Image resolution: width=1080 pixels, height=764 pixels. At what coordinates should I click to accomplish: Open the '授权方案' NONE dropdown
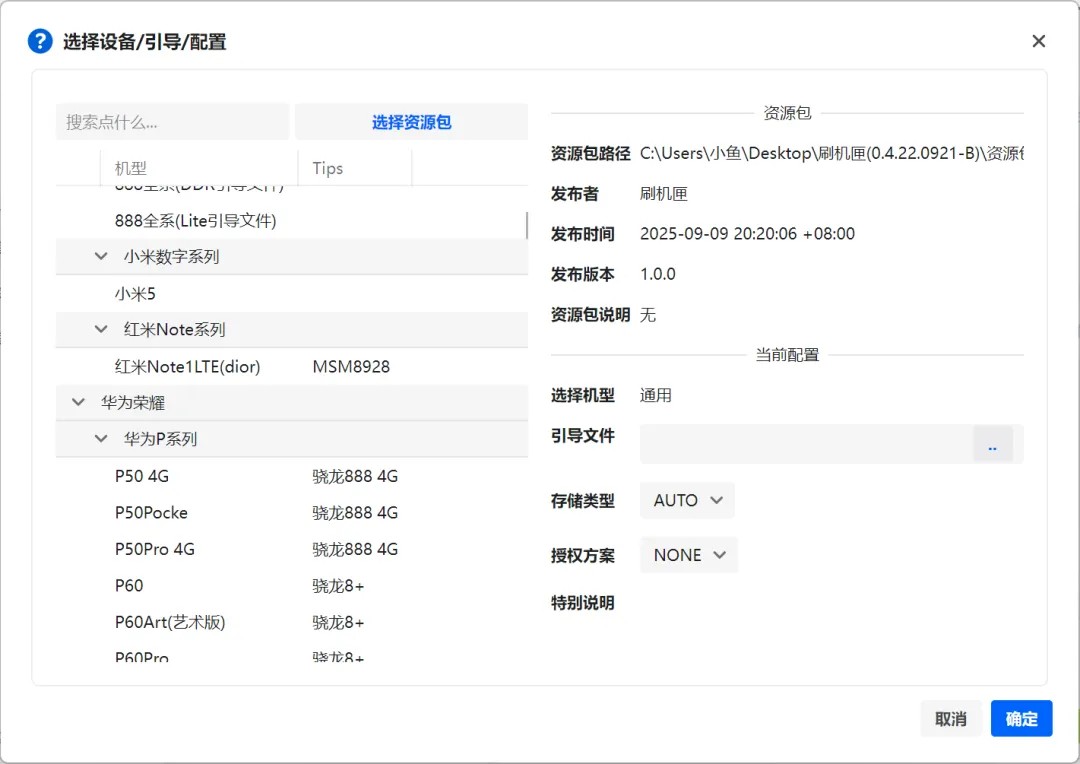(689, 555)
